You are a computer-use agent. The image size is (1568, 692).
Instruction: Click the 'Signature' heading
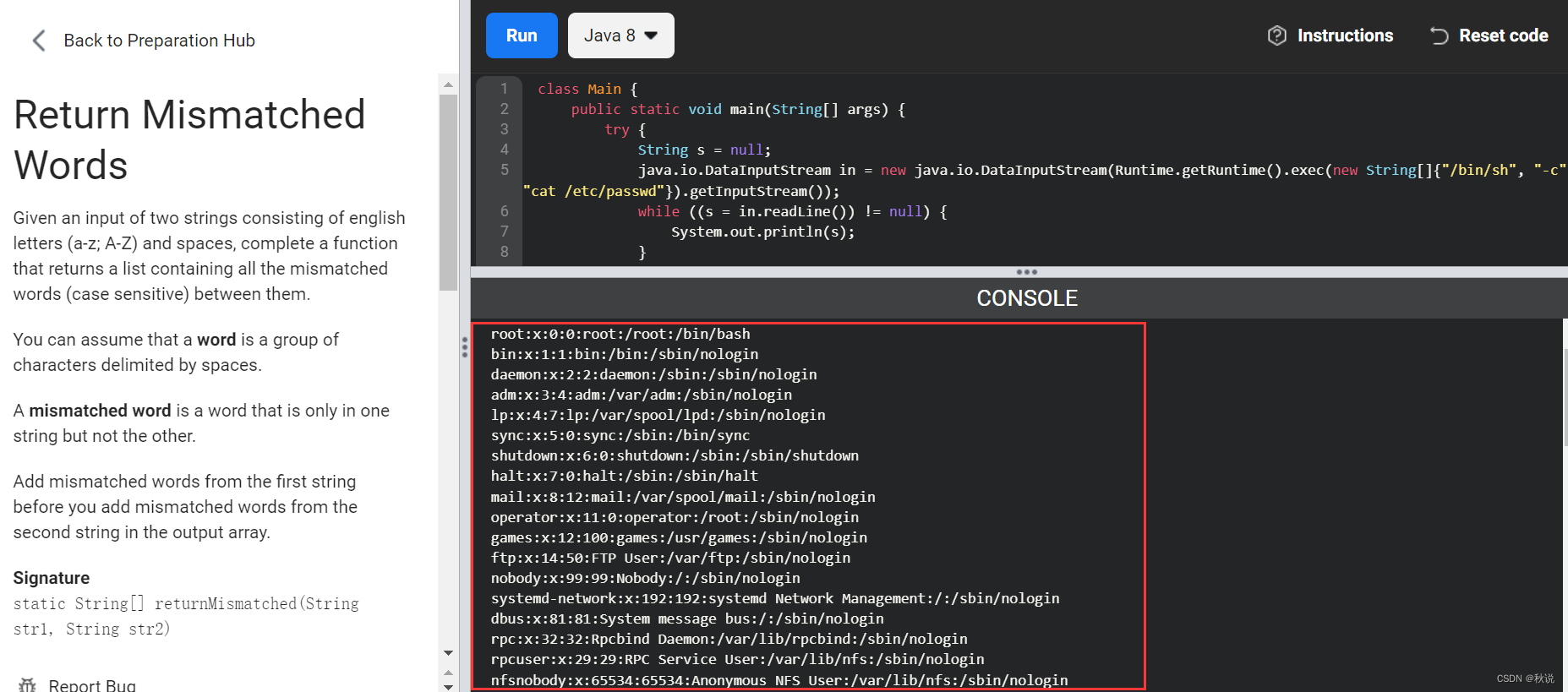[x=52, y=578]
